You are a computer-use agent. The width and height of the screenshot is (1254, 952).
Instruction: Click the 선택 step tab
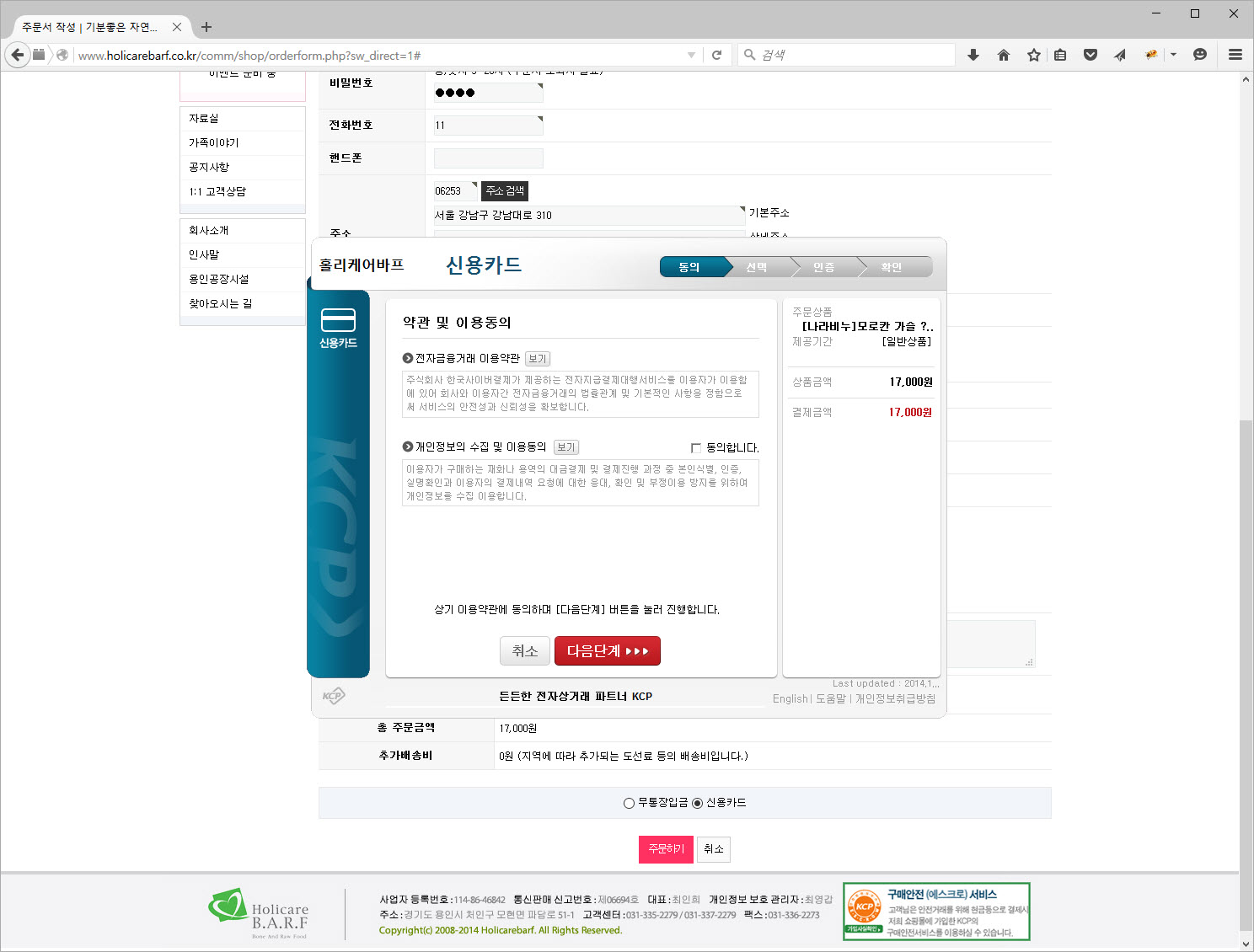click(757, 267)
